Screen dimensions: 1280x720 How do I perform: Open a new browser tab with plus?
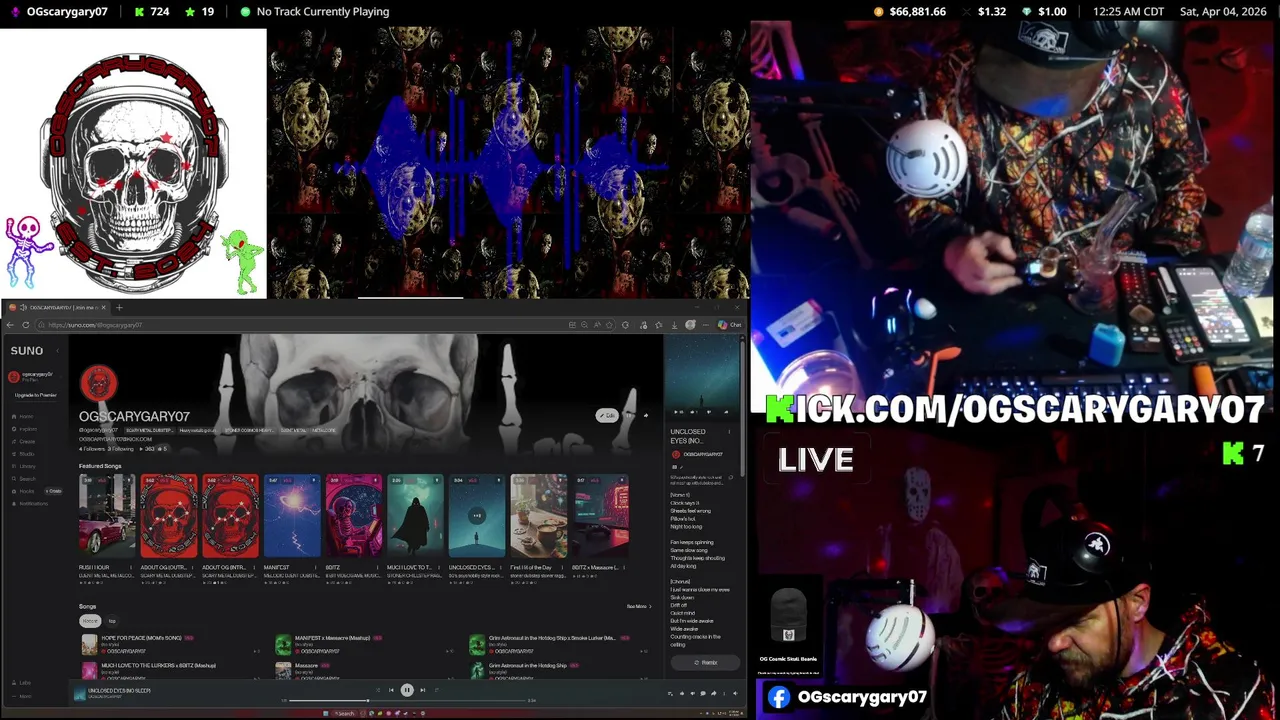(119, 307)
